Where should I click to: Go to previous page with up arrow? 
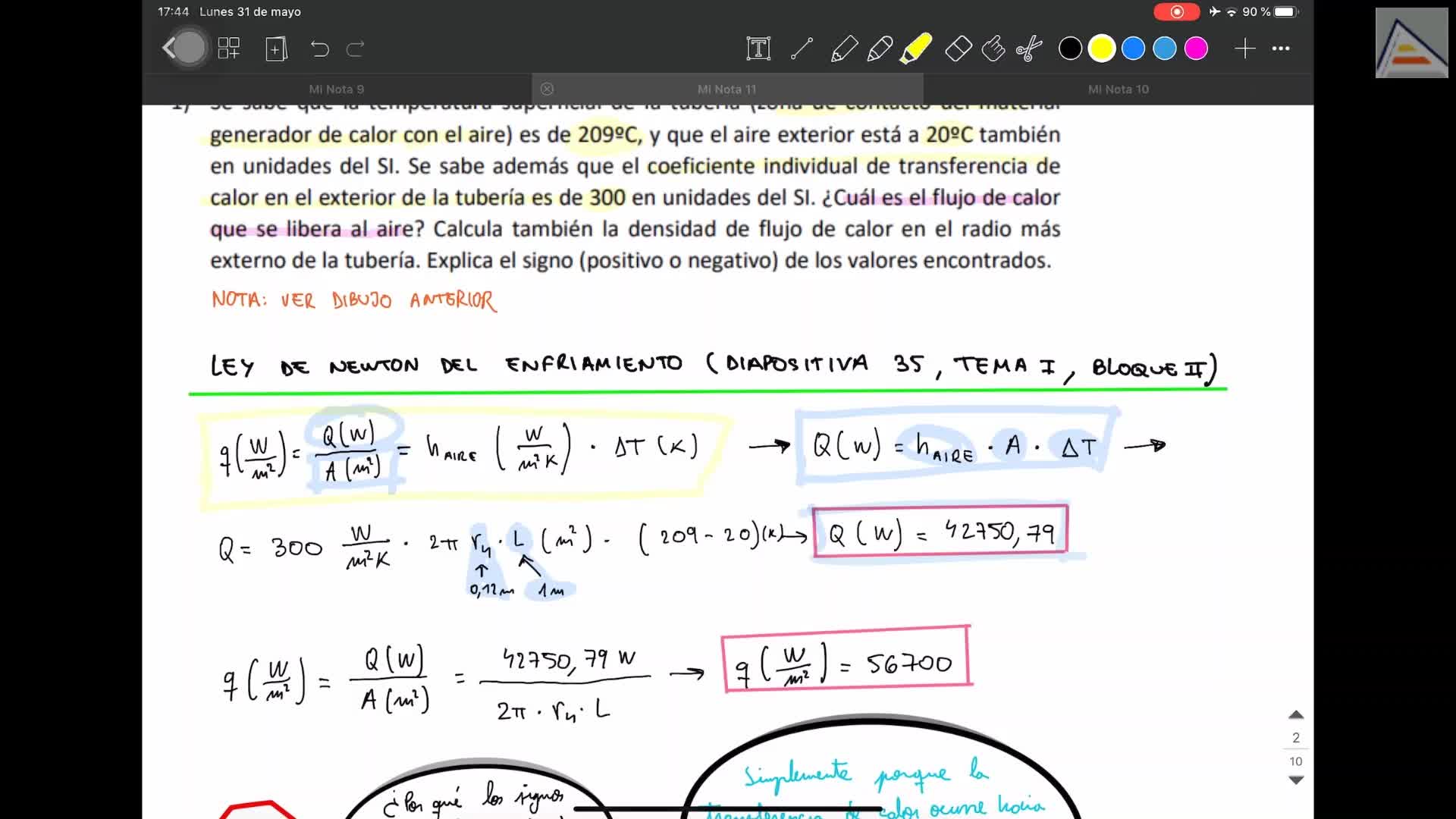[1296, 715]
